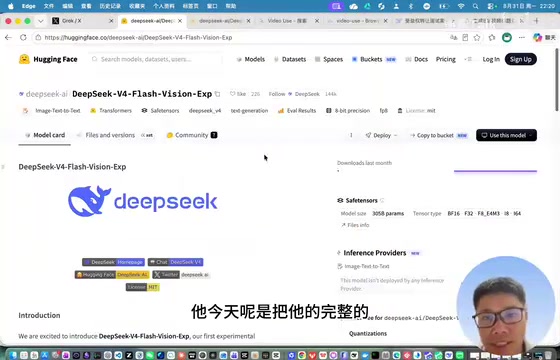The width and height of the screenshot is (560, 360).
Task: Reload the page with the refresh icon
Action: 23,38
